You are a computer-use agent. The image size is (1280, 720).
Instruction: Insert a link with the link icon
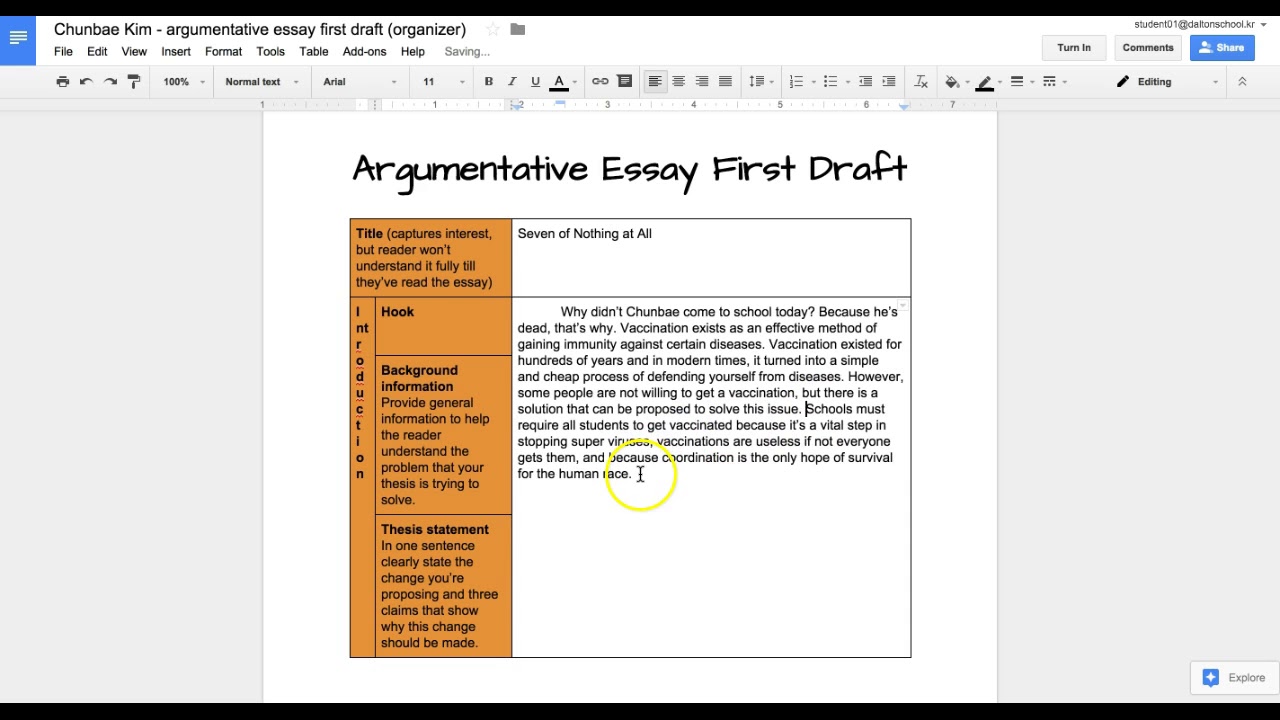coord(600,82)
